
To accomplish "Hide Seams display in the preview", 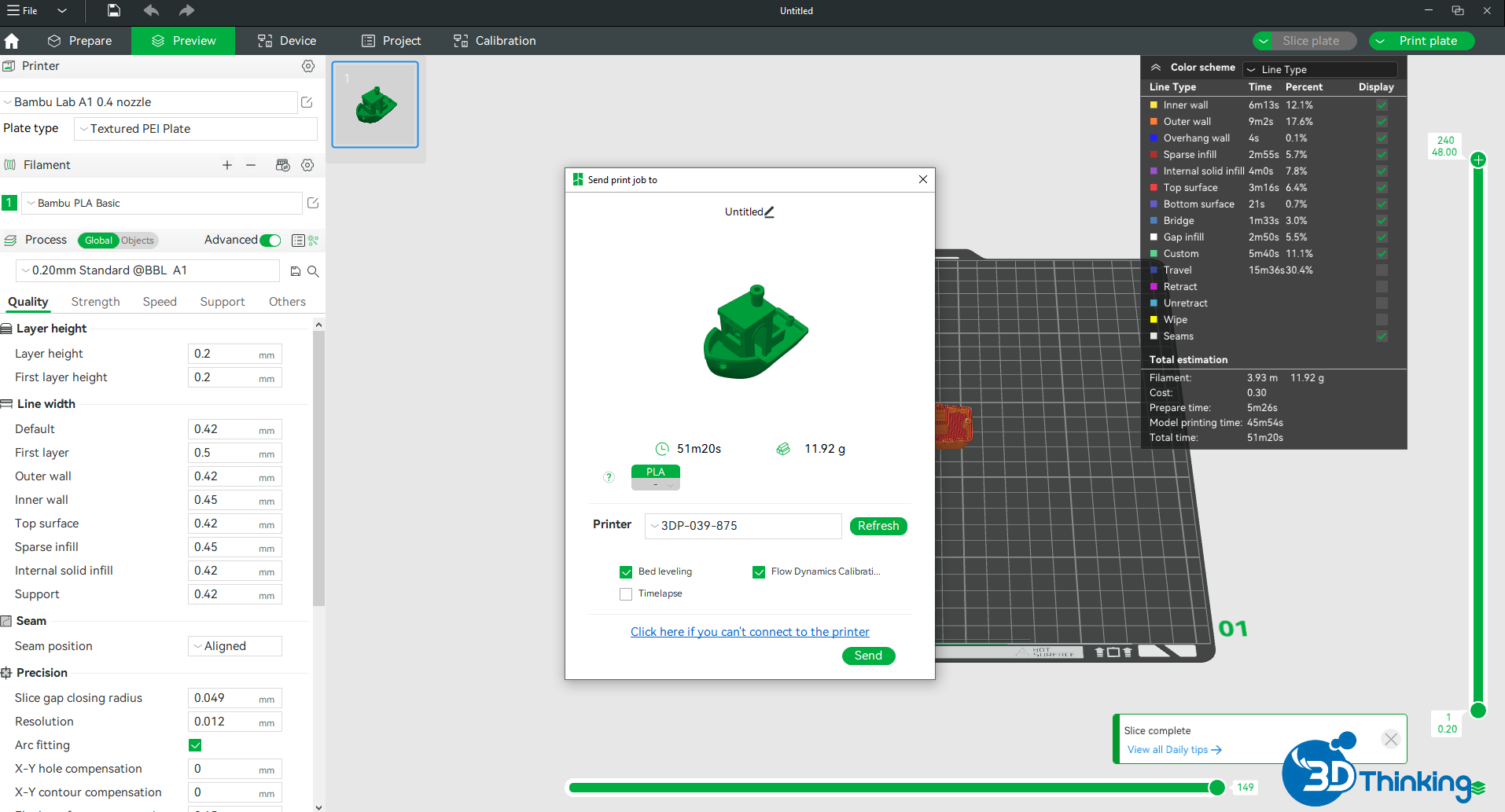I will 1382,336.
